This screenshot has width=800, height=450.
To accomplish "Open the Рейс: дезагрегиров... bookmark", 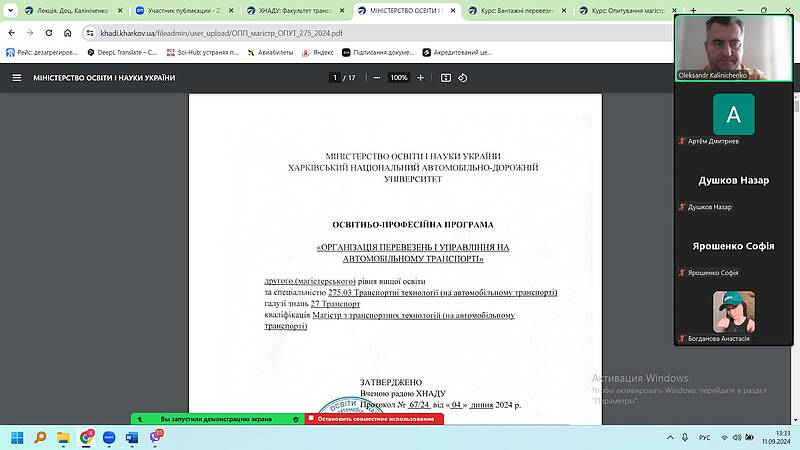I will pyautogui.click(x=42, y=52).
